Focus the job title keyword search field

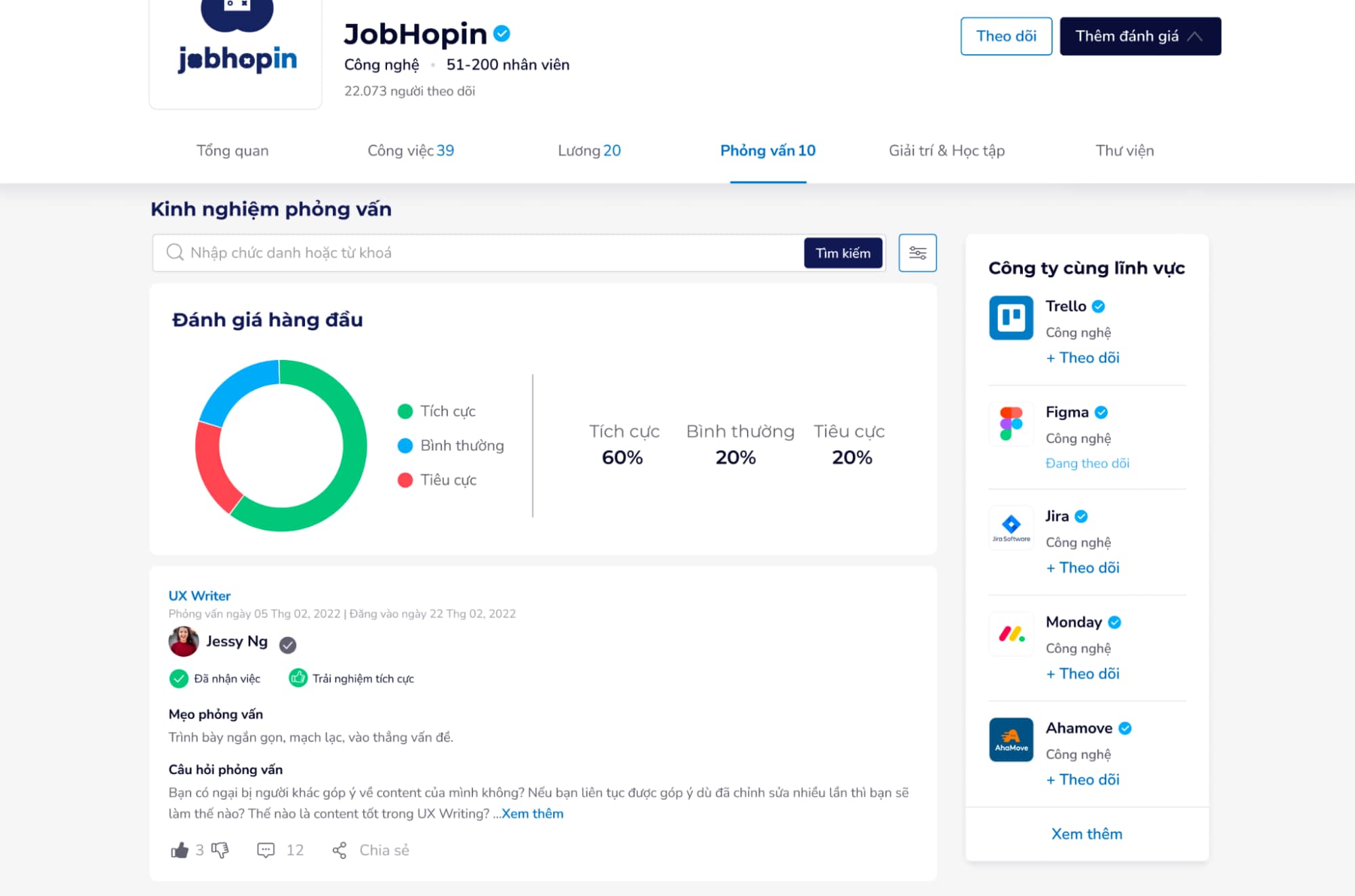pyautogui.click(x=478, y=253)
